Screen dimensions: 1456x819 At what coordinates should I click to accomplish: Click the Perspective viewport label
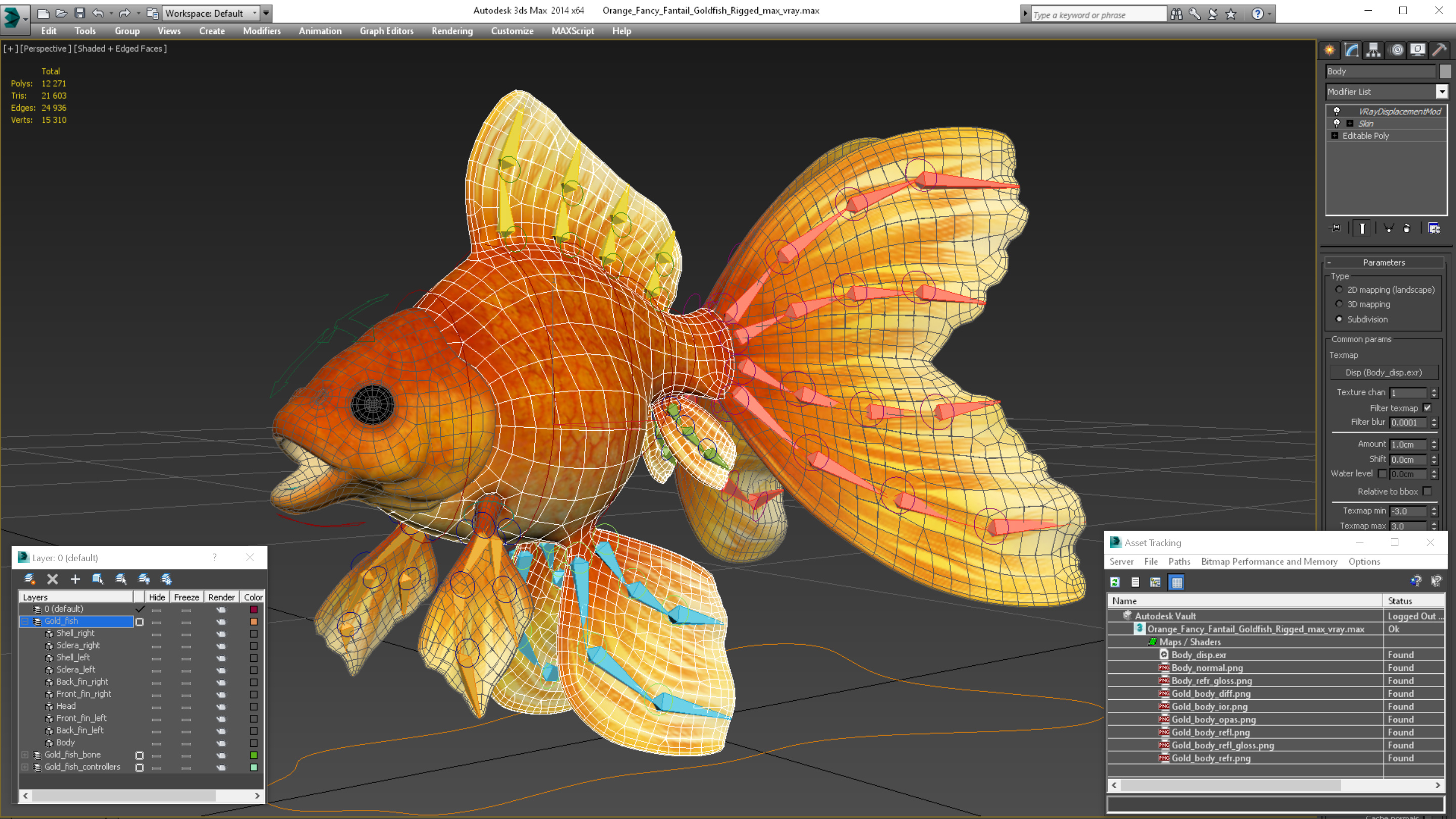coord(46,49)
